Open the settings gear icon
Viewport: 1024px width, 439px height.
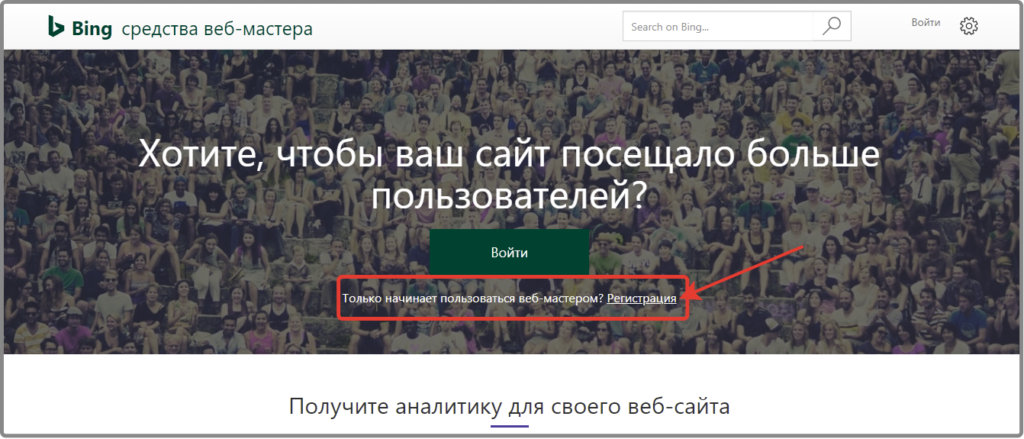tap(968, 27)
